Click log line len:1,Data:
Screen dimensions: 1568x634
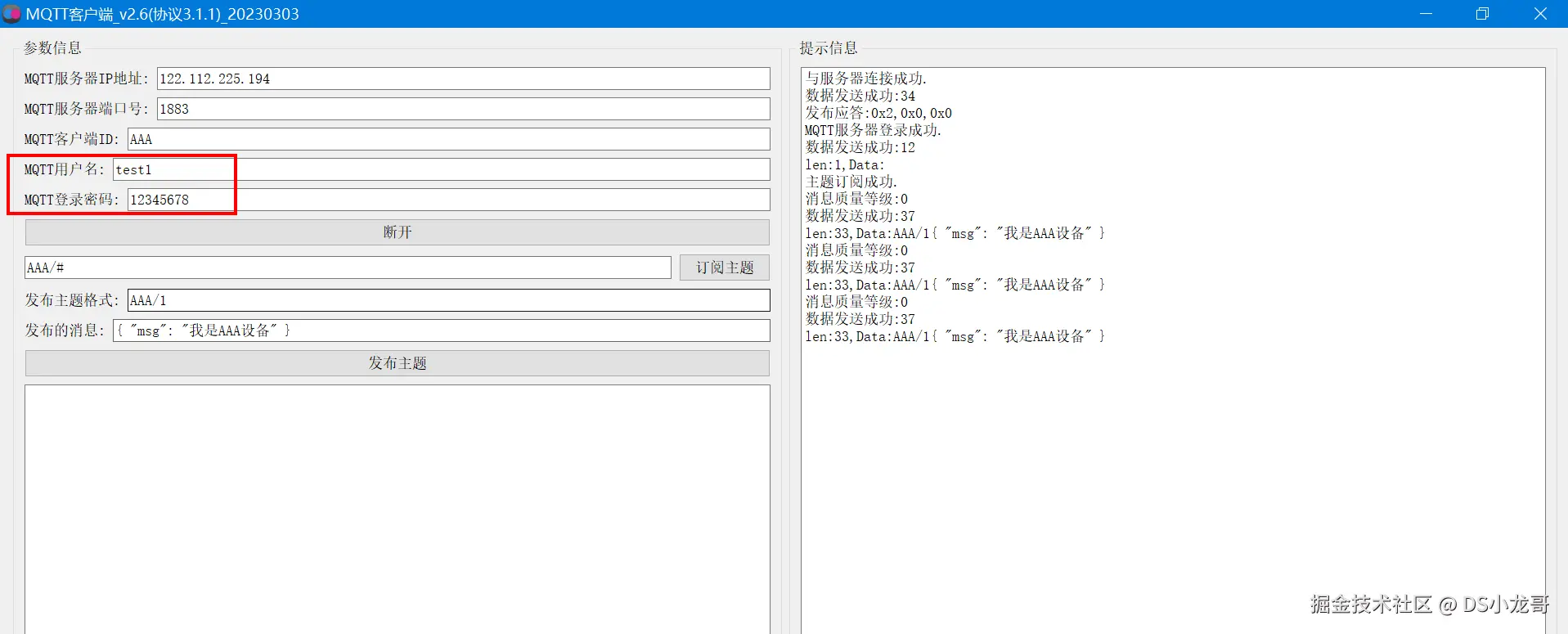click(845, 164)
